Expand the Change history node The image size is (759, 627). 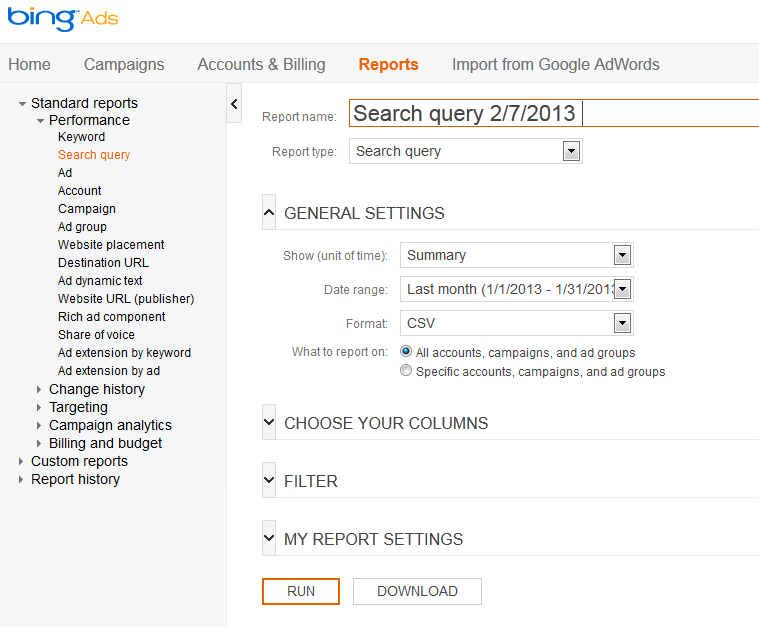39,389
